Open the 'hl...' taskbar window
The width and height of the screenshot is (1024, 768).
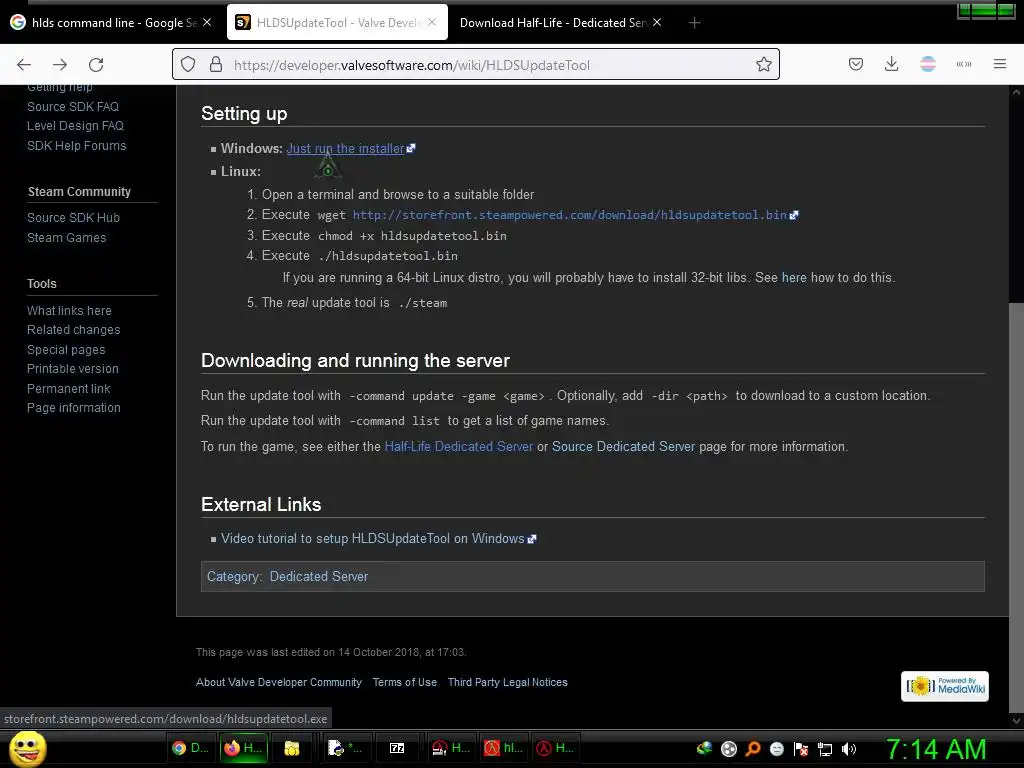504,748
